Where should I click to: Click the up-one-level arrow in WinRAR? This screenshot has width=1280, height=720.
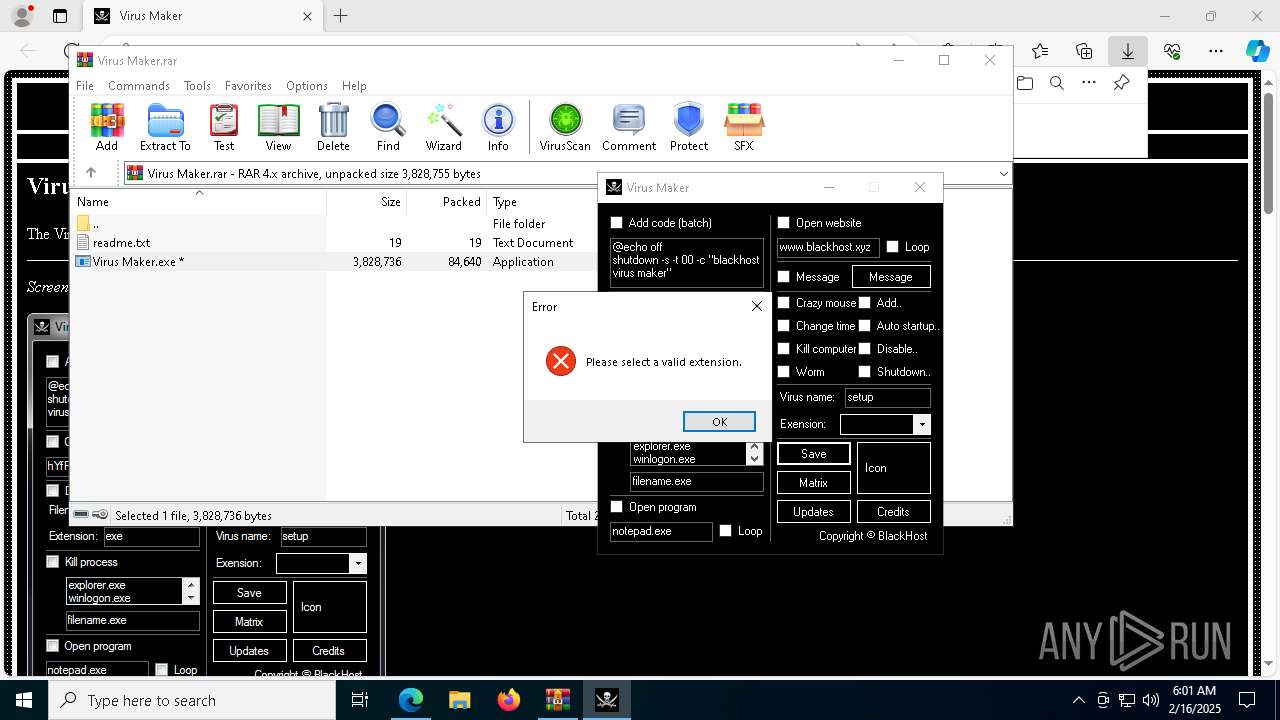coord(90,173)
